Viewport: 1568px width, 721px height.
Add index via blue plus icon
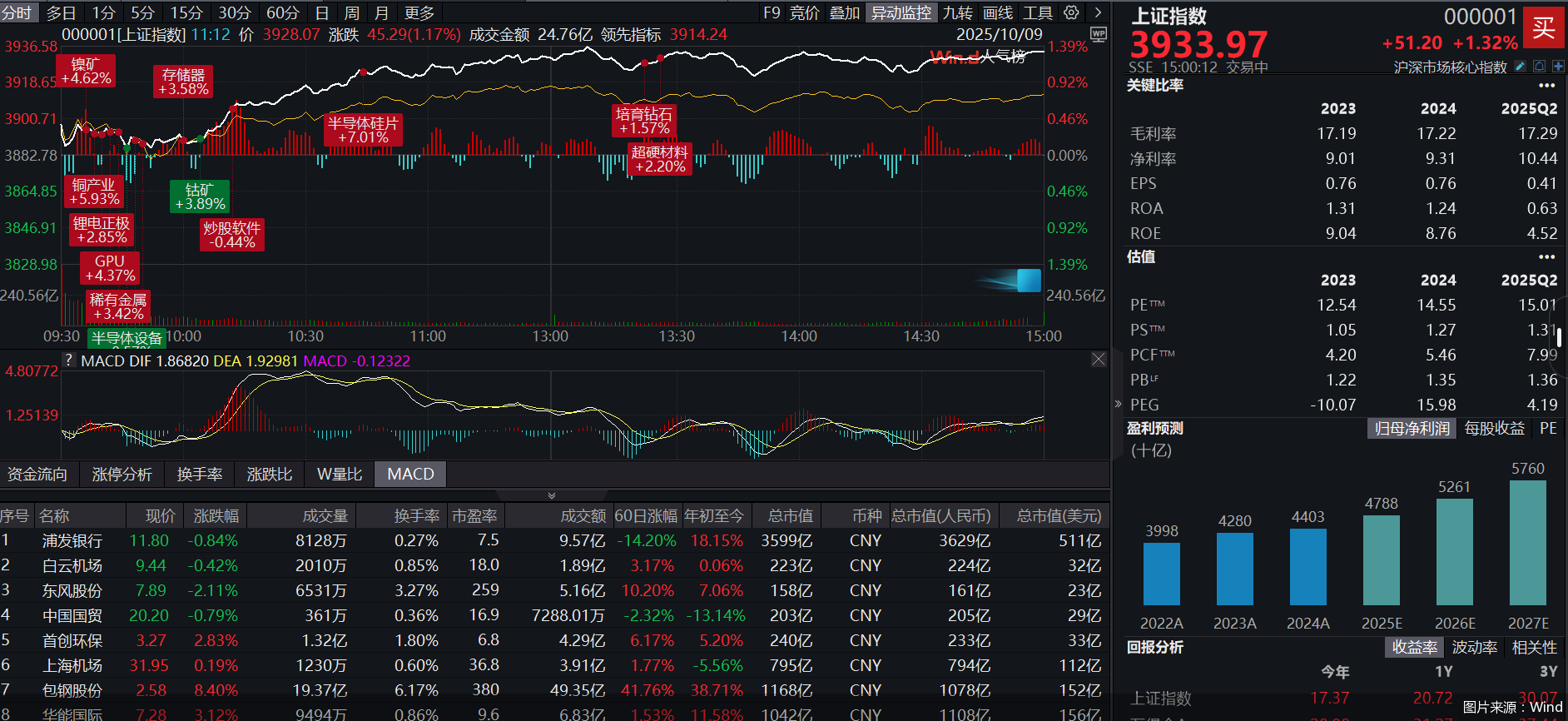[1557, 67]
